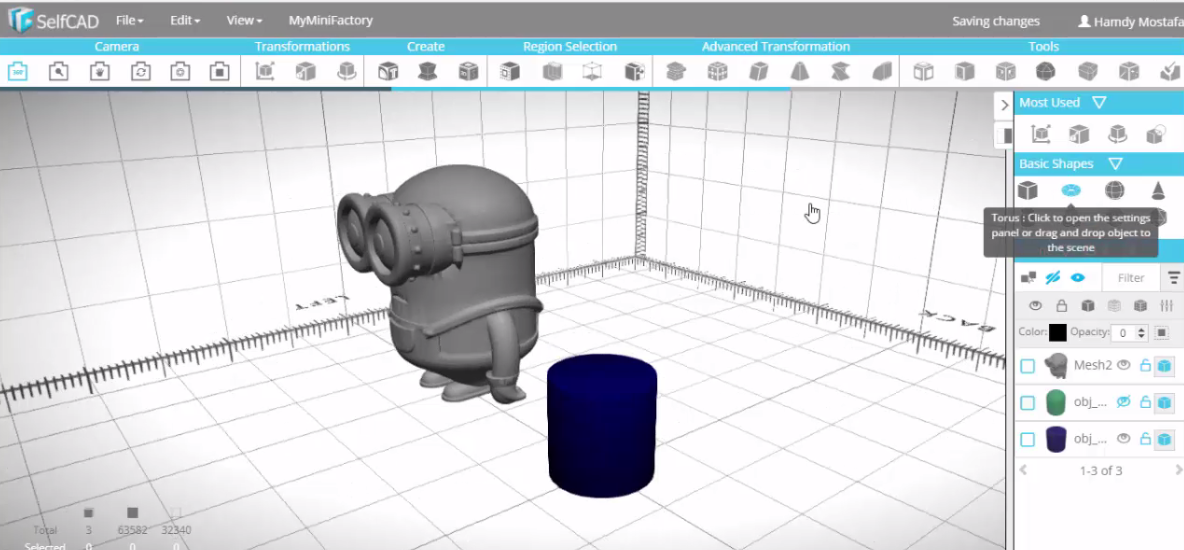Select the Rotate tool in Transformations toolbar
This screenshot has height=550, width=1184.
pos(347,72)
